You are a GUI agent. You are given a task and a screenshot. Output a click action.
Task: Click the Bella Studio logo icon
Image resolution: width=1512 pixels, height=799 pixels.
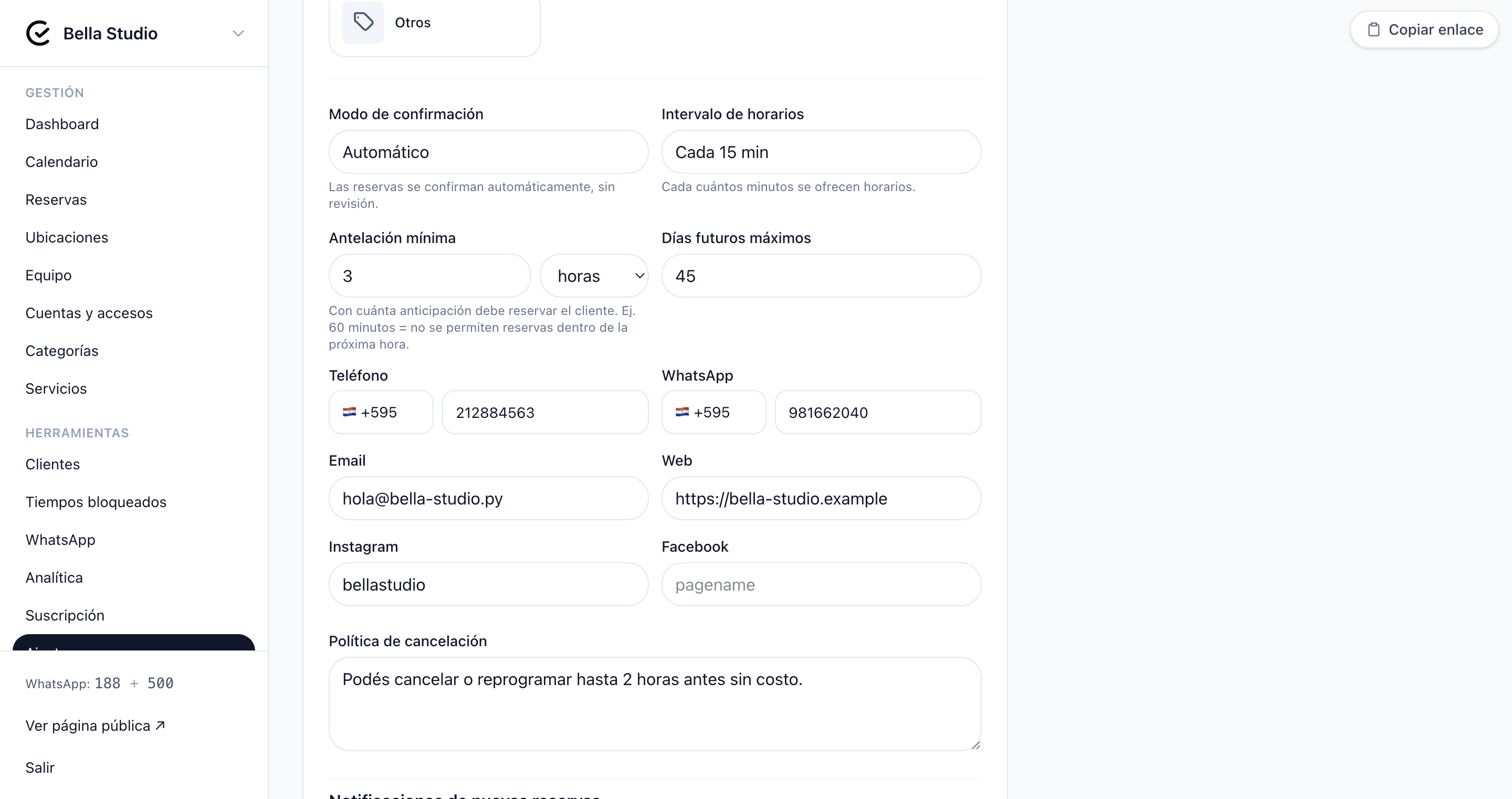click(x=38, y=34)
